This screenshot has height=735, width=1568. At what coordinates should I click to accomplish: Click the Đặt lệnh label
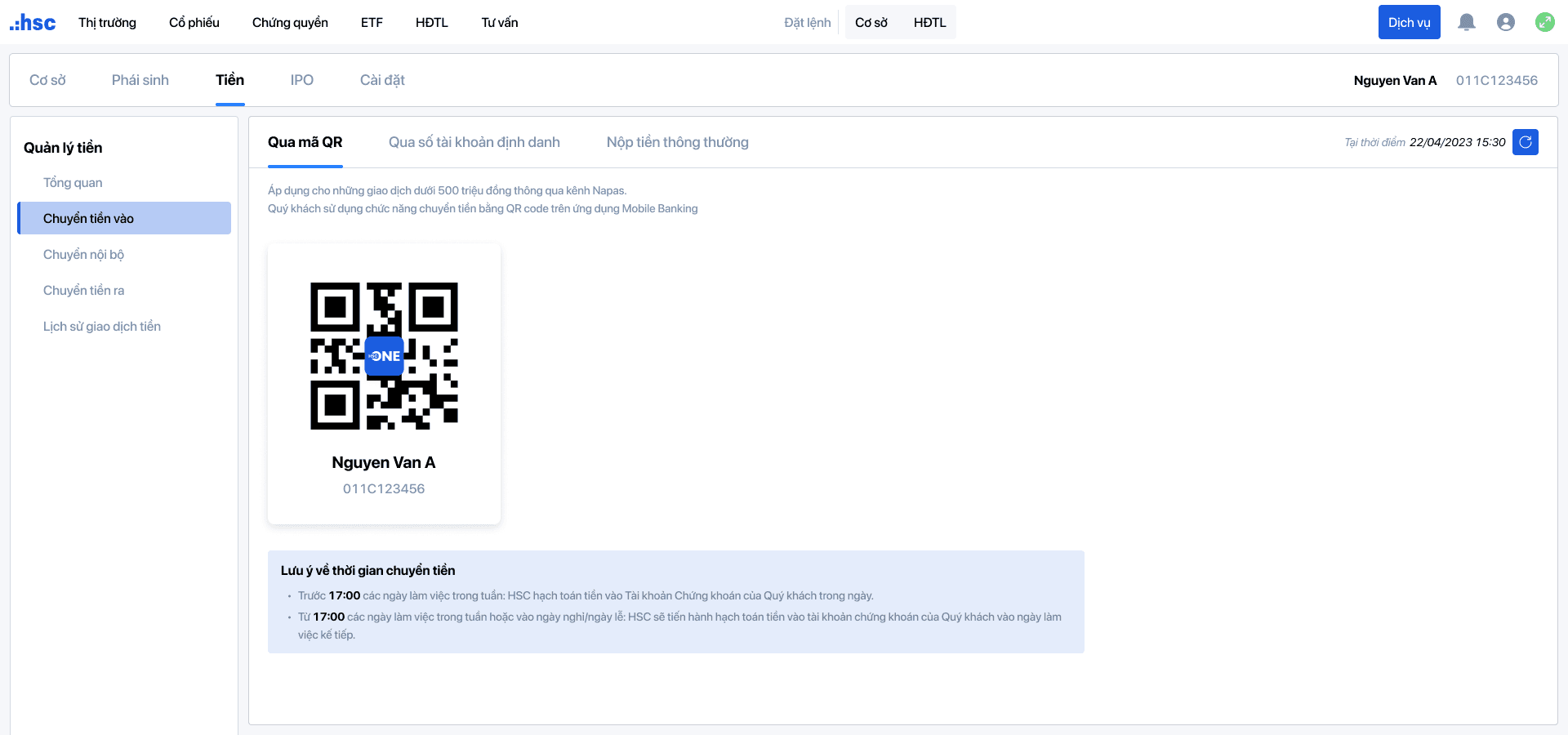[808, 23]
